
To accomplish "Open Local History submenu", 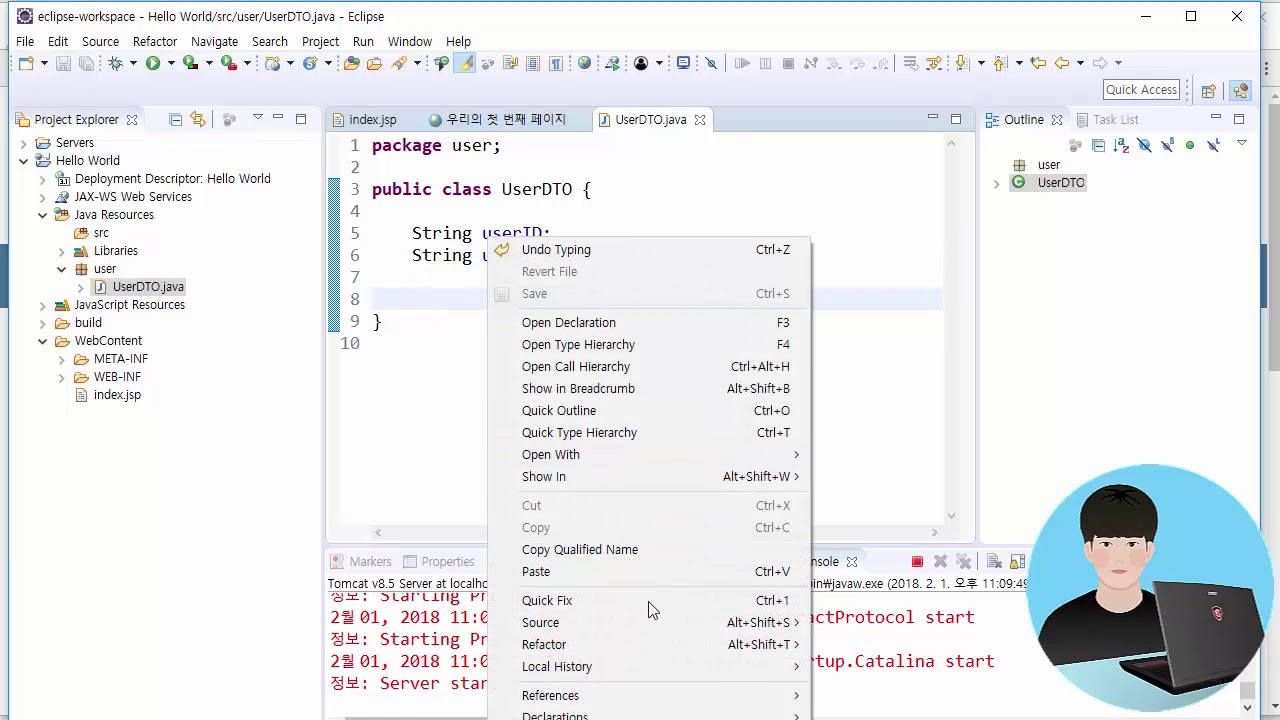I will pos(650,667).
